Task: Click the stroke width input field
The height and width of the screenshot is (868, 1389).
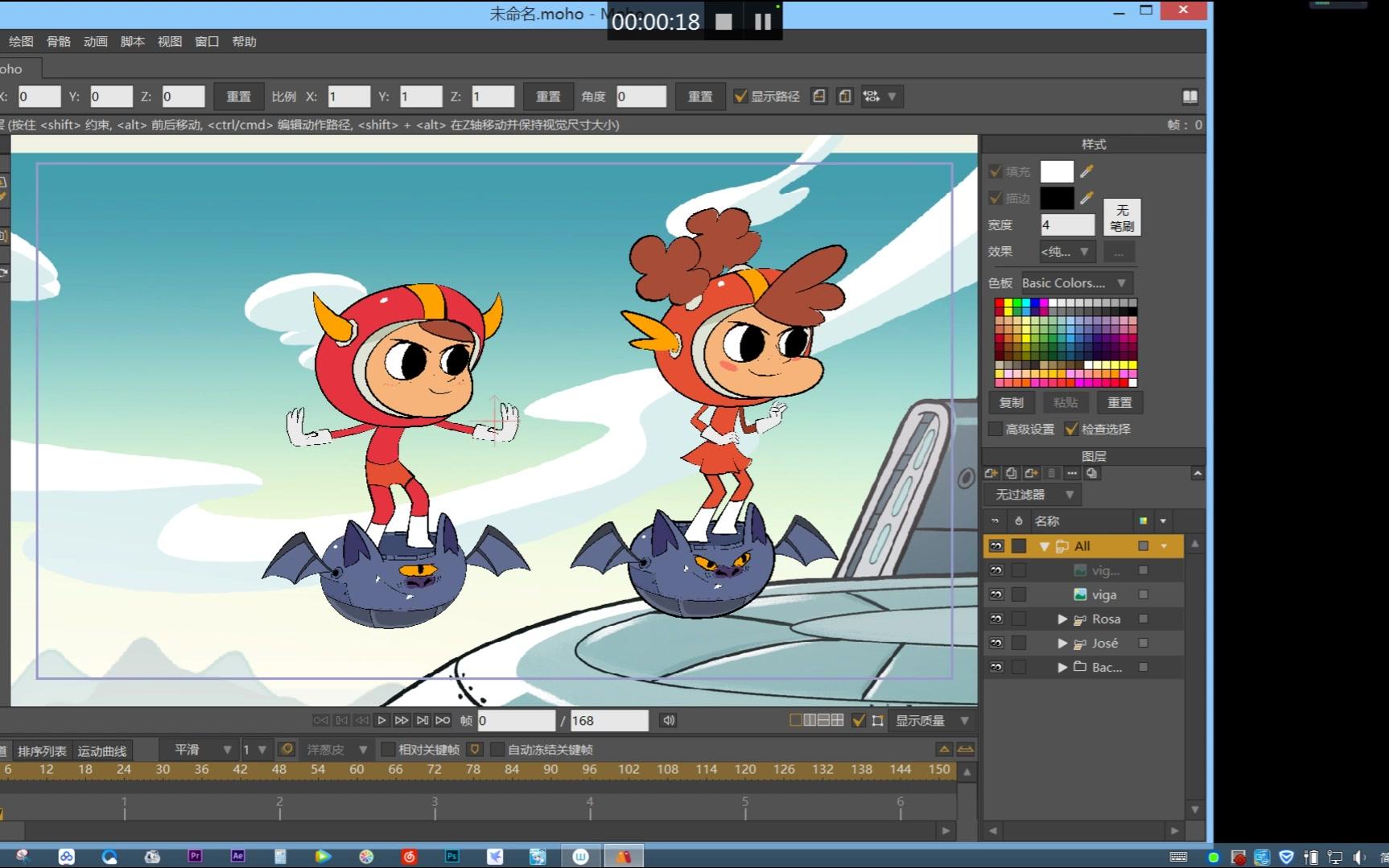Action: click(x=1067, y=225)
